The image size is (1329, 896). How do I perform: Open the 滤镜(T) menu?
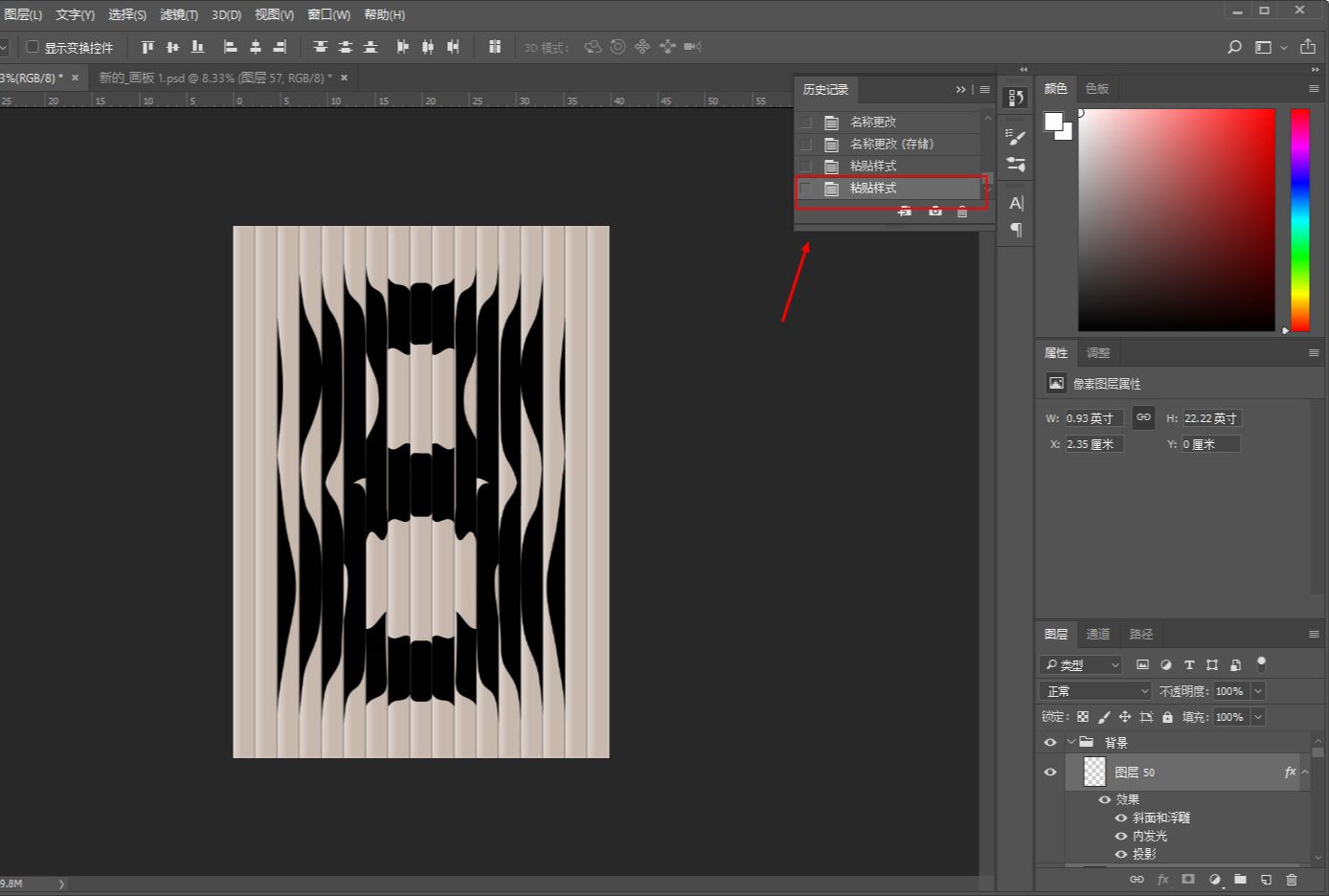tap(179, 14)
